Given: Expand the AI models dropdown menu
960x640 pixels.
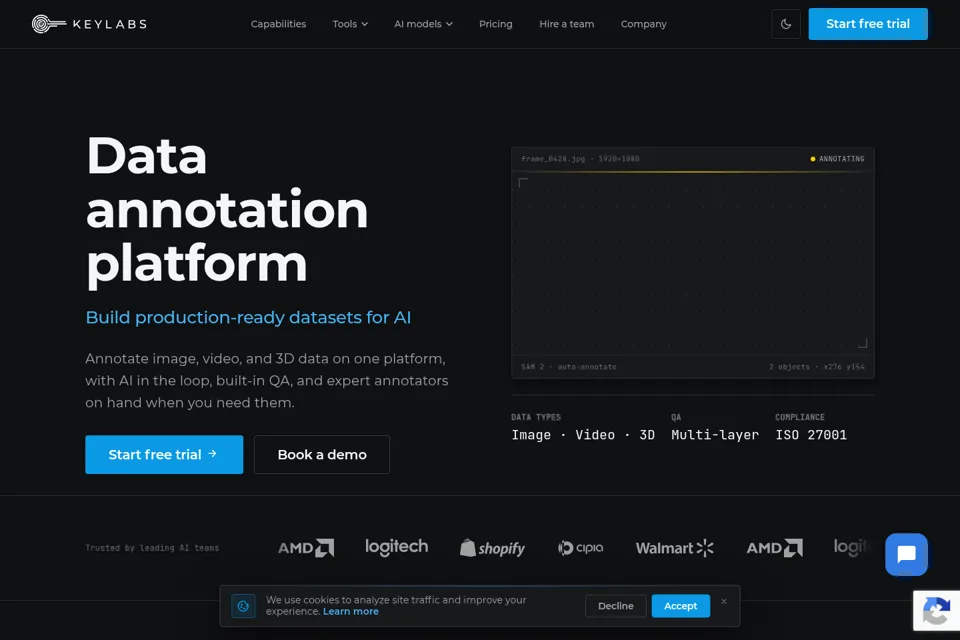Looking at the screenshot, I should (x=423, y=24).
